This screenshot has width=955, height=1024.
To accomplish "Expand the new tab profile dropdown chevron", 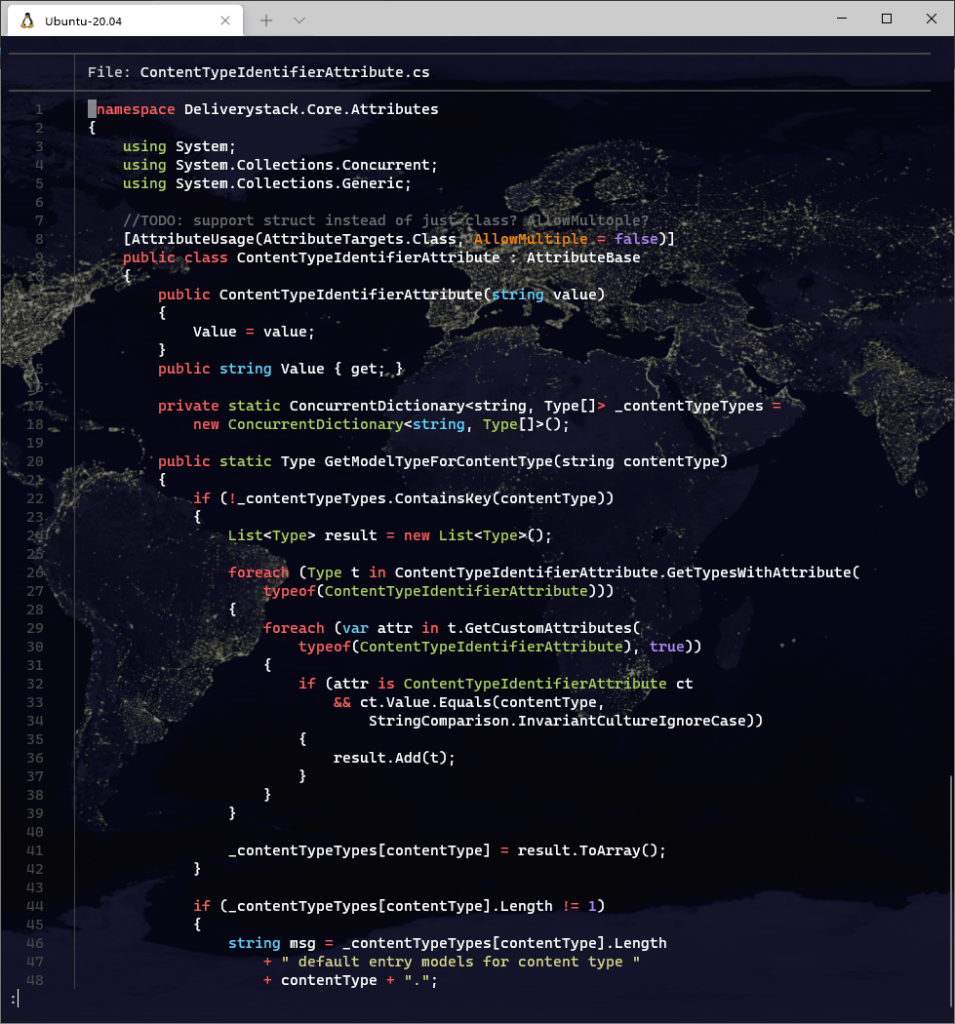I will pyautogui.click(x=299, y=20).
